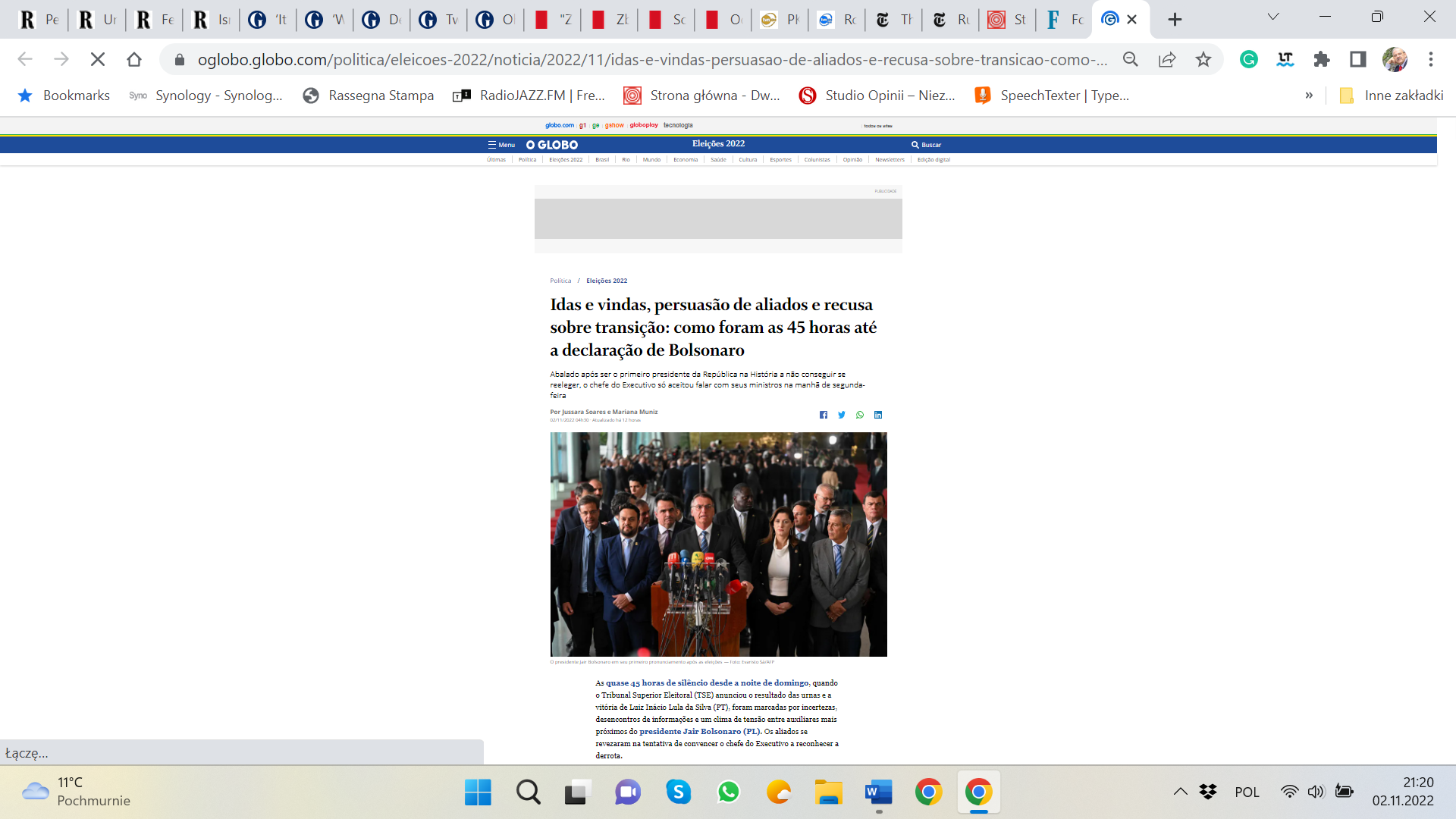1456x819 pixels.
Task: Open the RadioJAZZ.FM bookmark
Action: (529, 96)
